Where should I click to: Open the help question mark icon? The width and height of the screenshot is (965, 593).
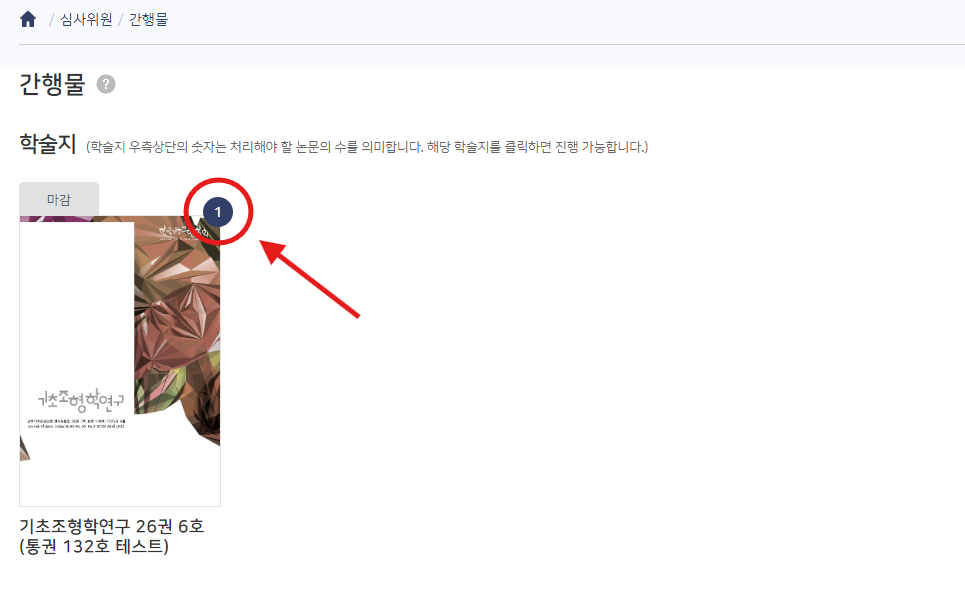[106, 84]
